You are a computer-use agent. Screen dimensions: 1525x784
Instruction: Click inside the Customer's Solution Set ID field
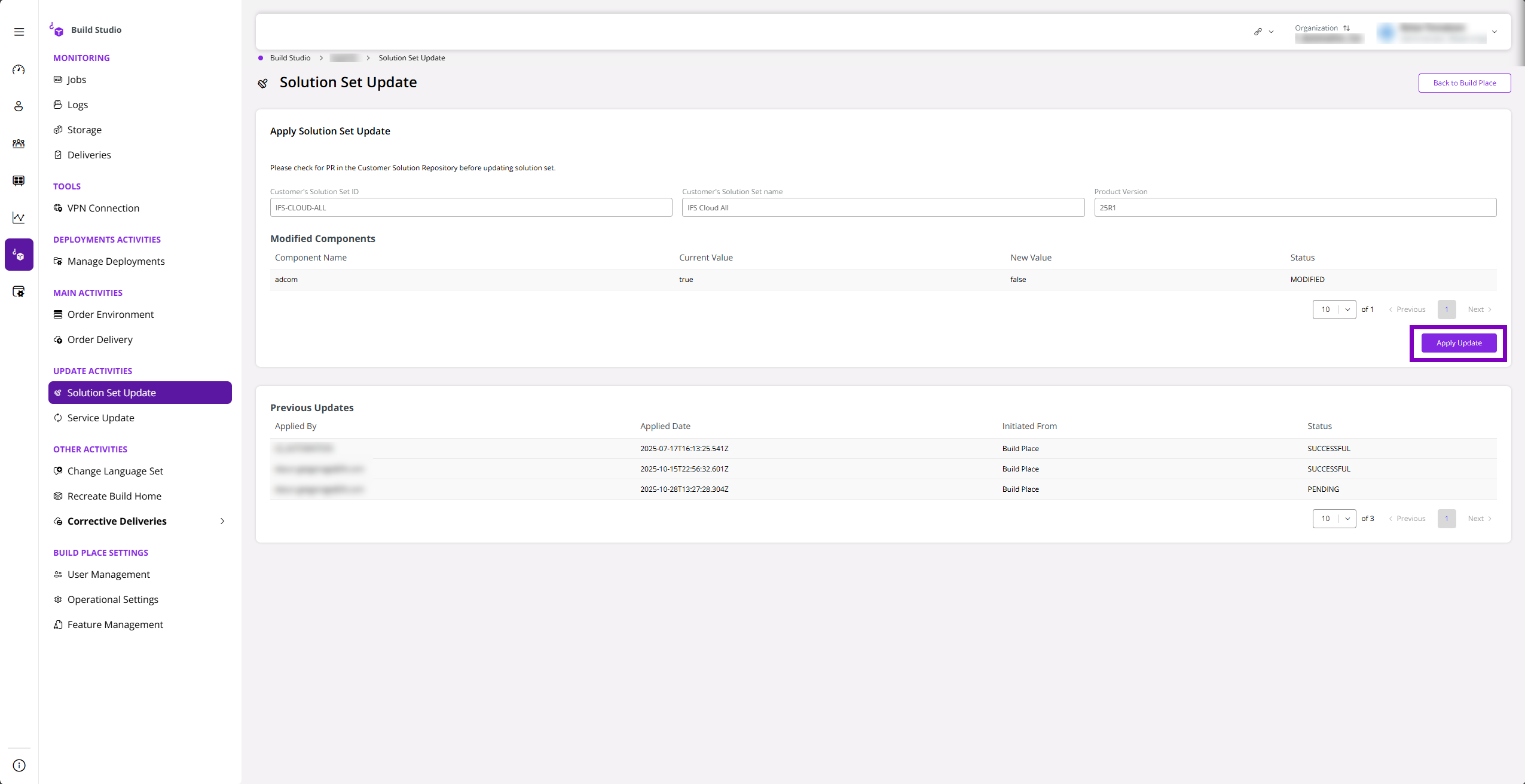[x=470, y=207]
